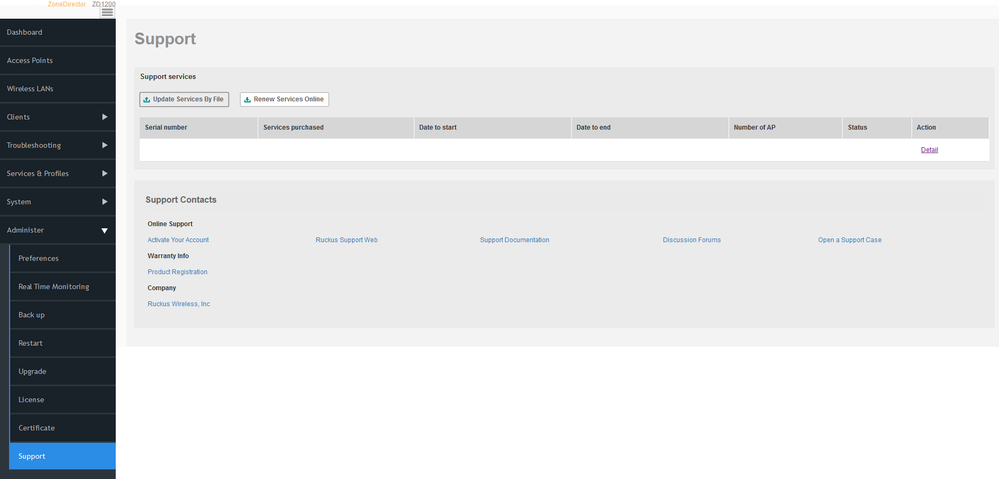Viewport: 999px width, 479px height.
Task: Go to Access Points page
Action: tap(30, 60)
